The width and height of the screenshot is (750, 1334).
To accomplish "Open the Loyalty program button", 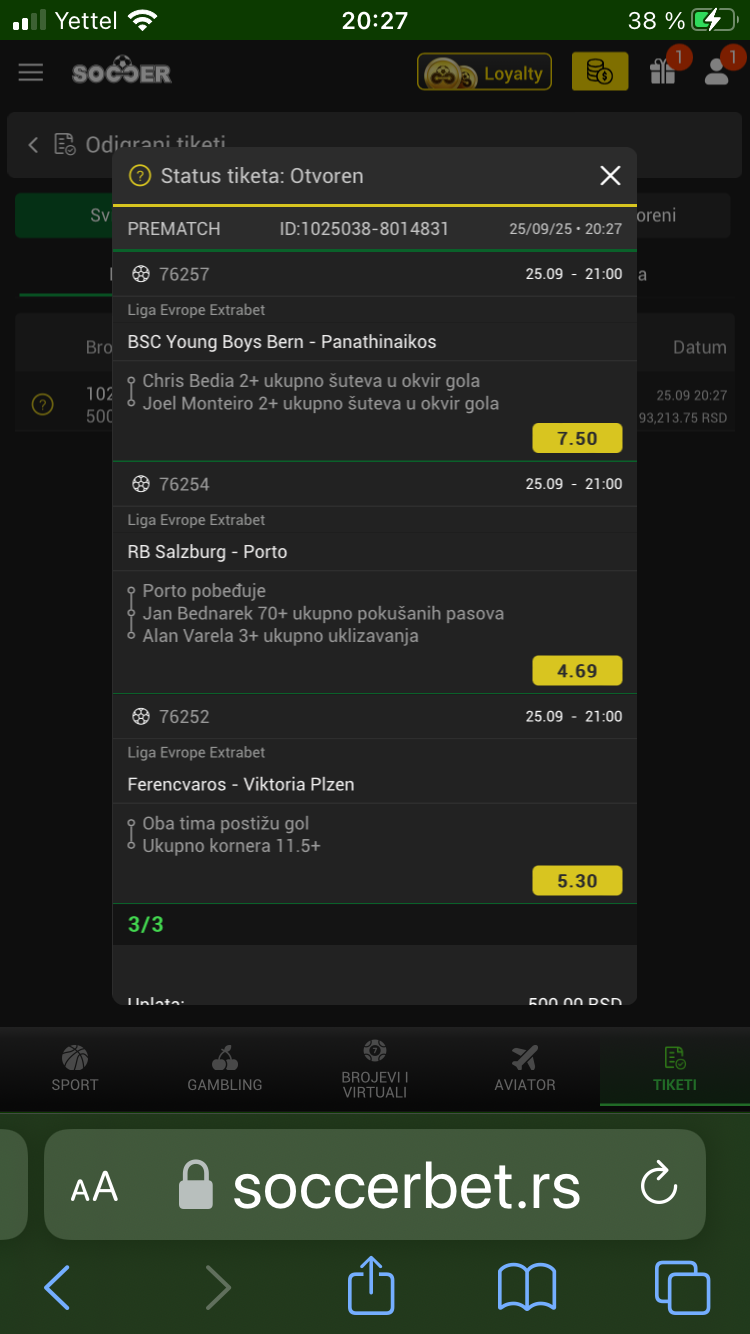I will click(484, 72).
